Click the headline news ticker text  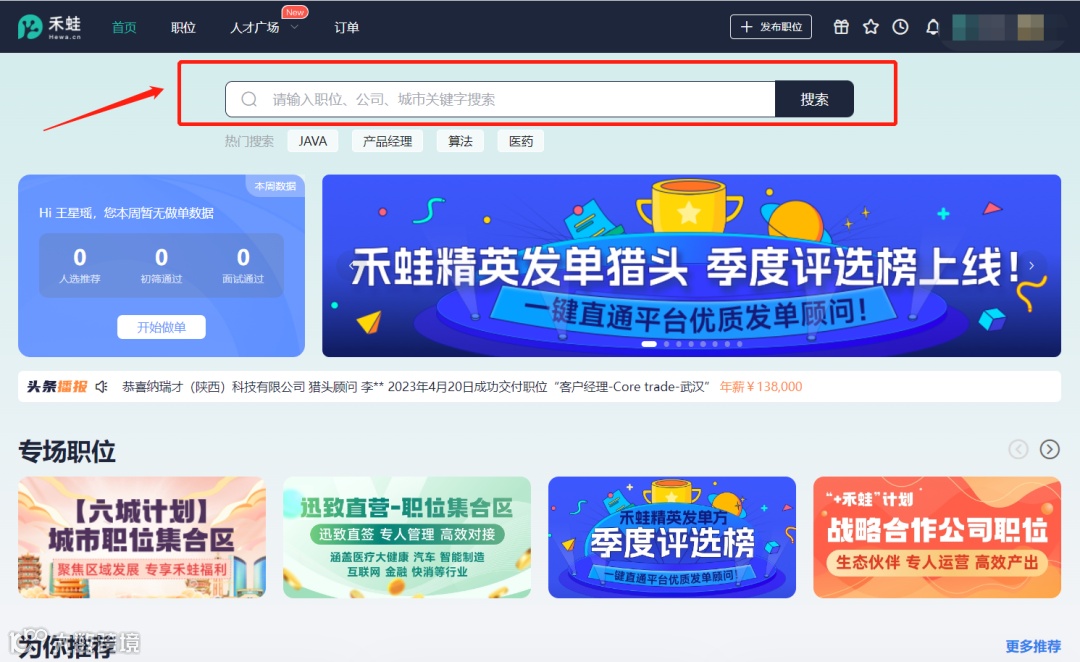415,386
